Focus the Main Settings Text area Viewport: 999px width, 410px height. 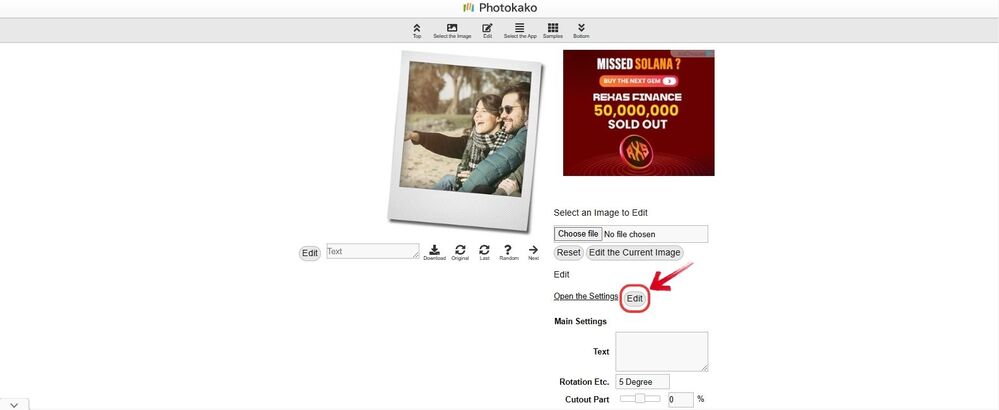coord(661,352)
